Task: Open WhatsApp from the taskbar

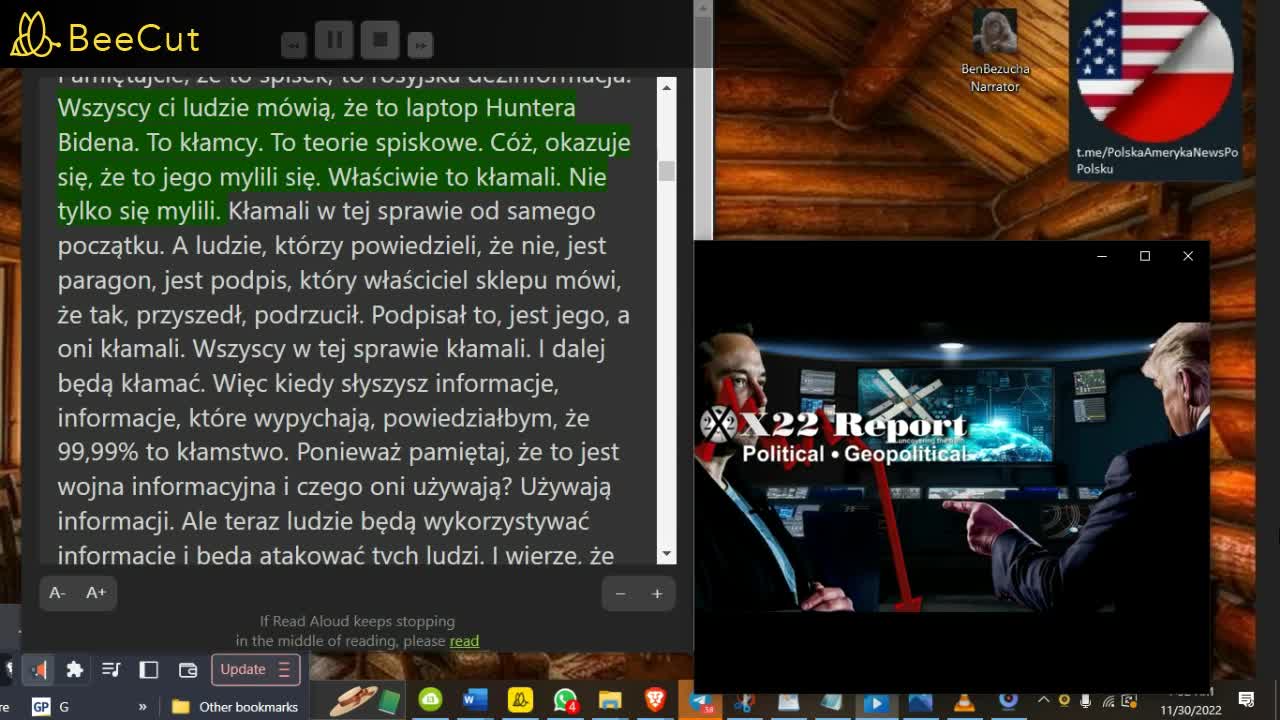Action: pyautogui.click(x=565, y=700)
